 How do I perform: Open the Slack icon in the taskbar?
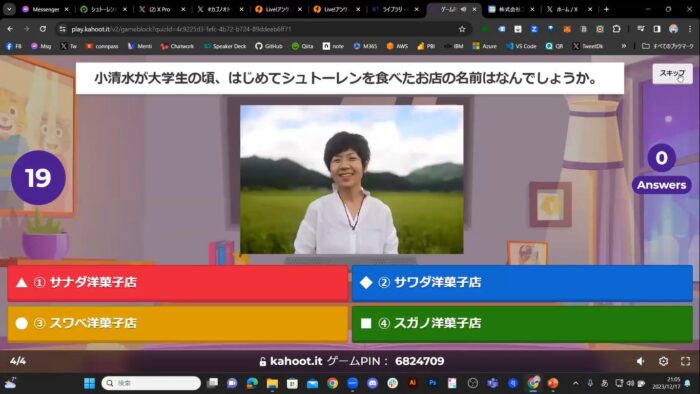tap(392, 383)
